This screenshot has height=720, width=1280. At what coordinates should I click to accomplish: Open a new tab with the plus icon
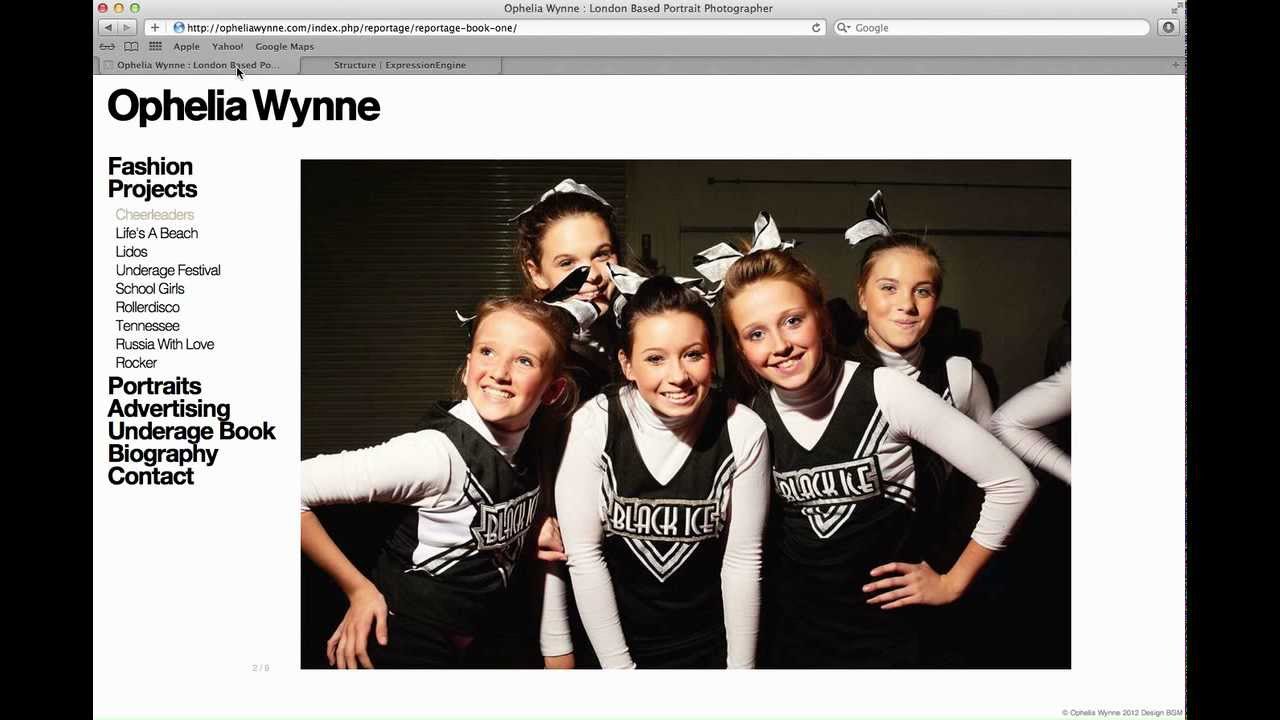[x=1176, y=65]
